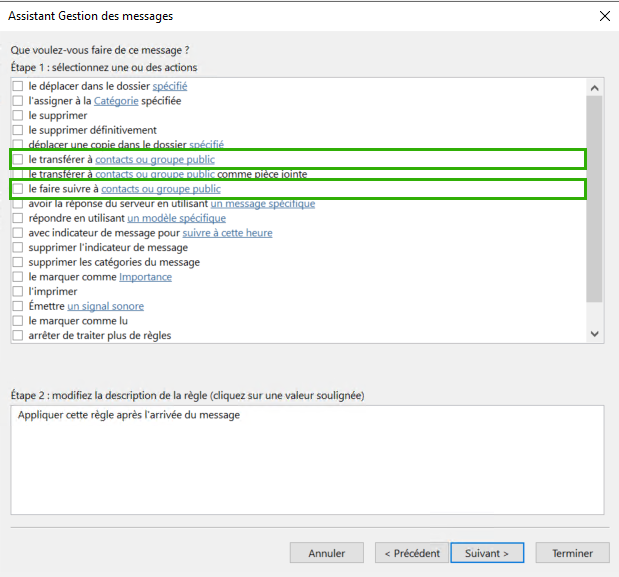The image size is (619, 577).
Task: Click the 'Catégorie' link
Action: (116, 101)
